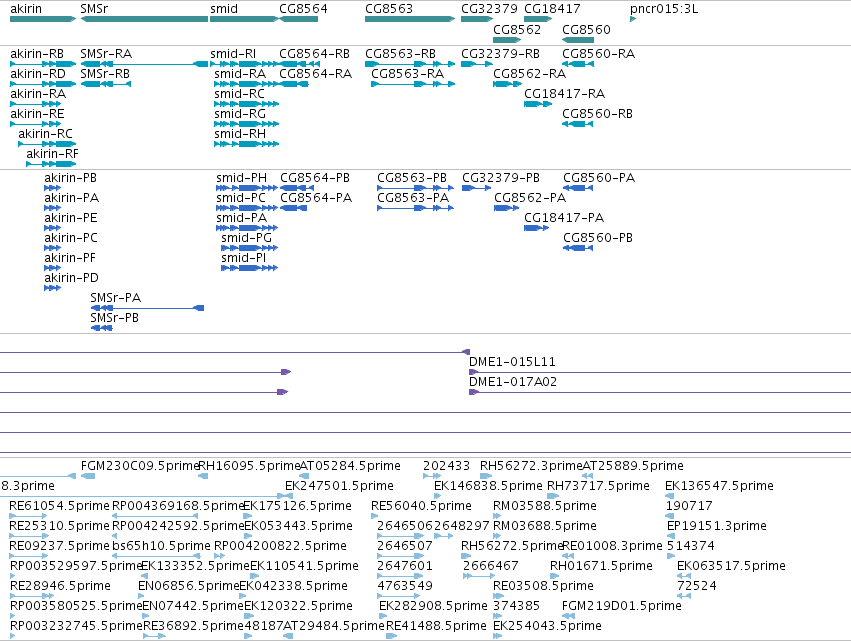Select protein SMSr-PA

147,308
